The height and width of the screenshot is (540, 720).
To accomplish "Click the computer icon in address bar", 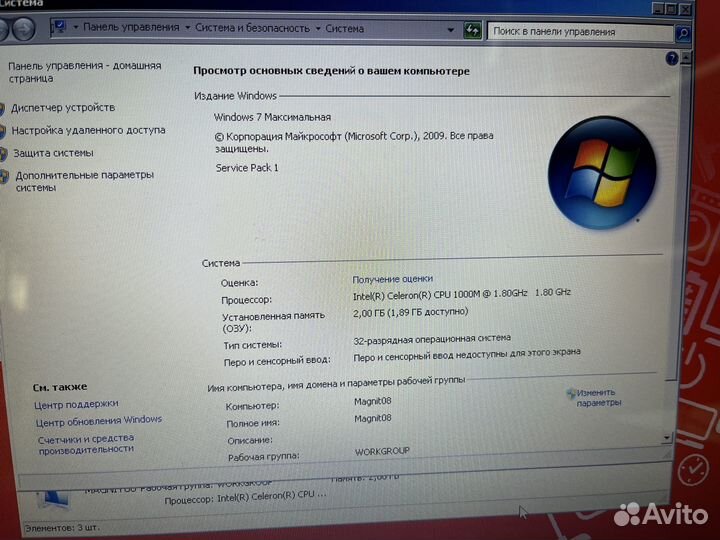I will tap(60, 27).
